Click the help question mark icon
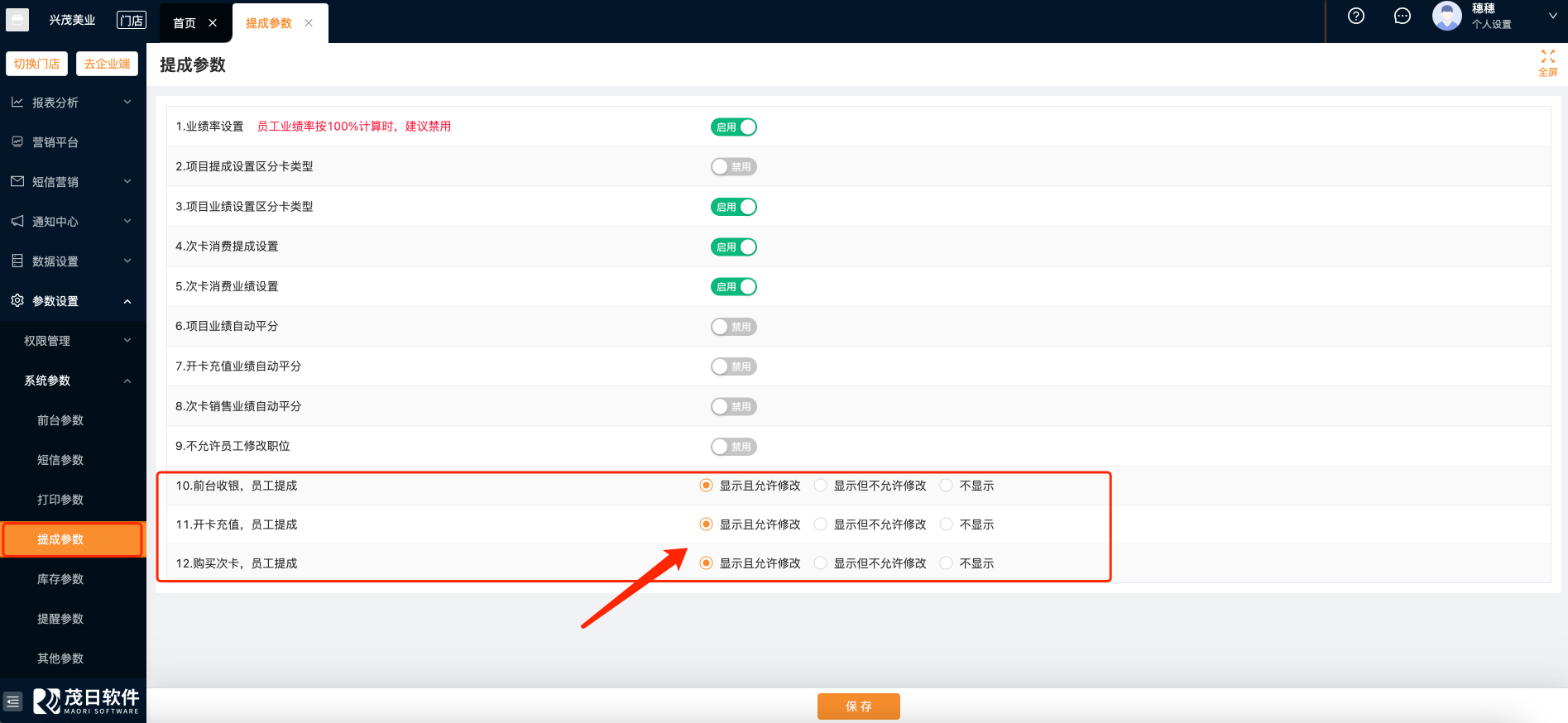 tap(1355, 16)
